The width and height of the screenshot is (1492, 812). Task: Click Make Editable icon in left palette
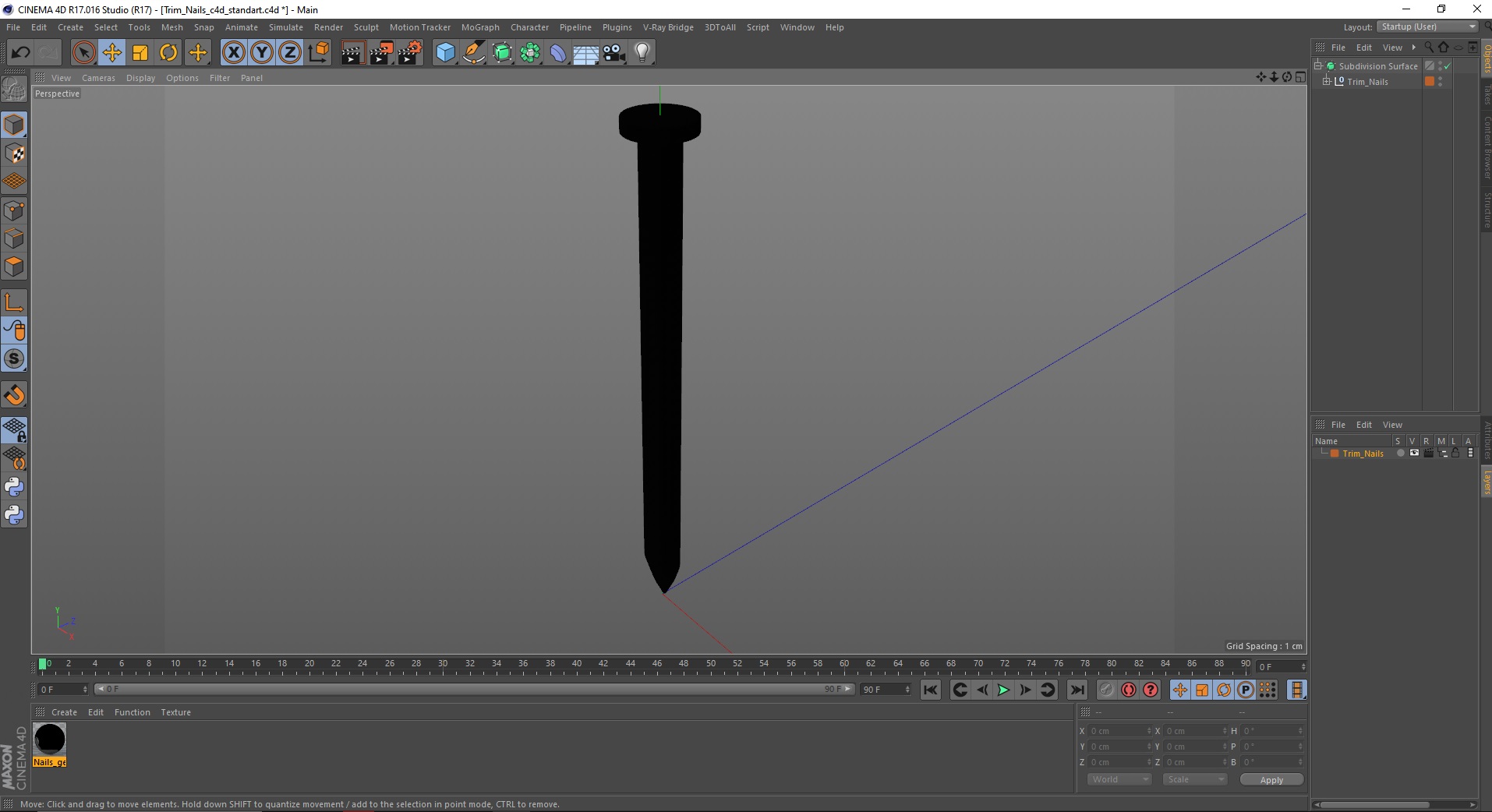(14, 90)
